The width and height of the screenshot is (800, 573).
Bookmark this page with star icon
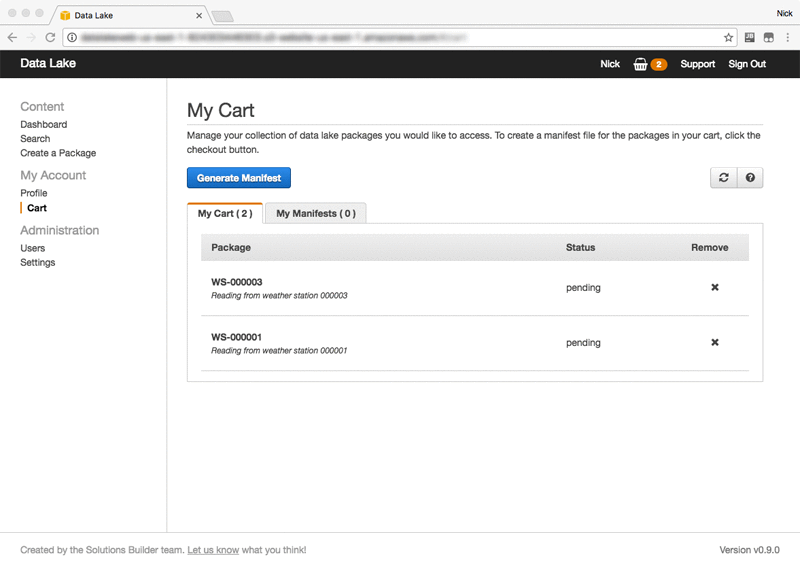tap(729, 37)
